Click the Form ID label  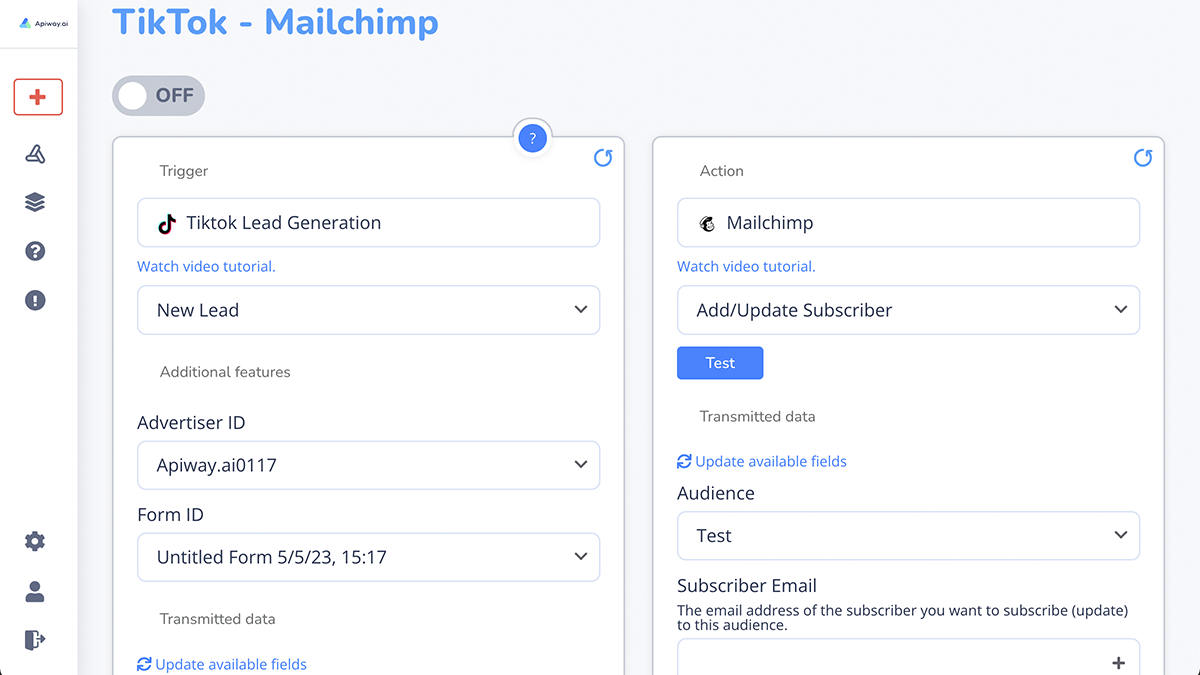coord(170,515)
